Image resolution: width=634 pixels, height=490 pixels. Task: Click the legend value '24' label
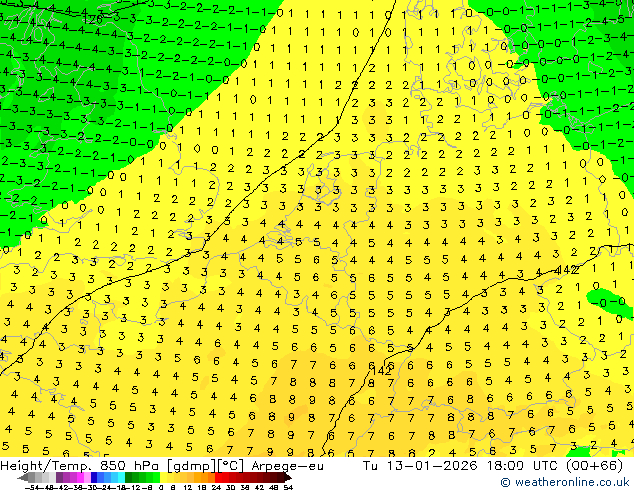(216, 487)
